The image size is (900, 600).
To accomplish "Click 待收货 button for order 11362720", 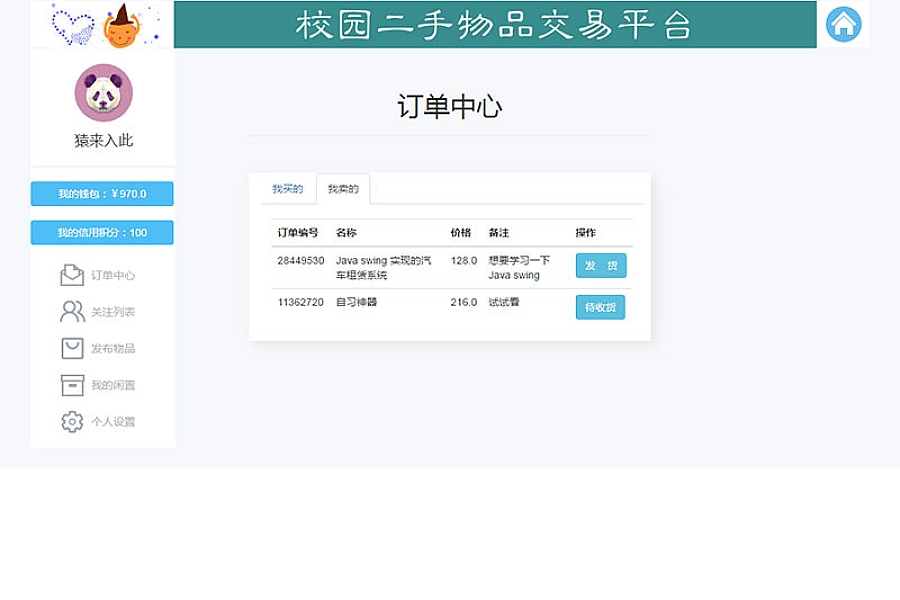I will (x=600, y=307).
